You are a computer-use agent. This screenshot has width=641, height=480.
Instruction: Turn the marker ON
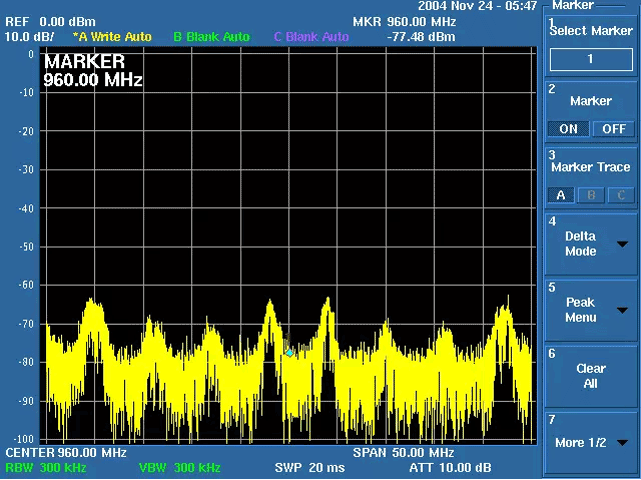click(x=568, y=129)
